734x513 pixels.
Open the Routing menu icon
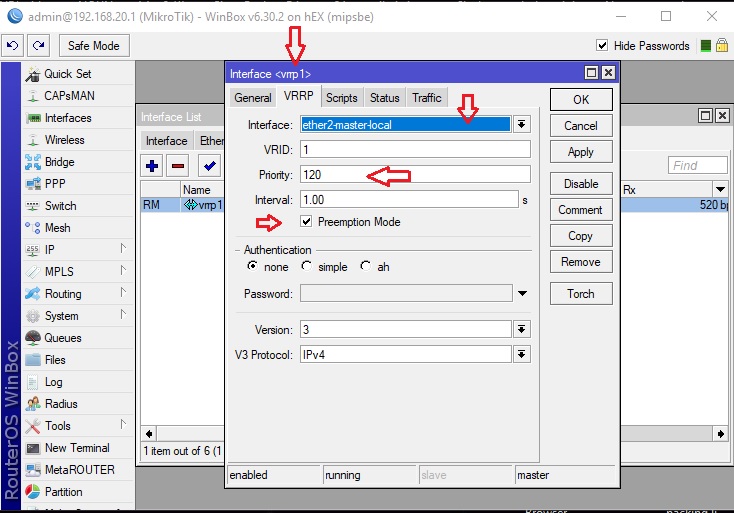(x=33, y=294)
